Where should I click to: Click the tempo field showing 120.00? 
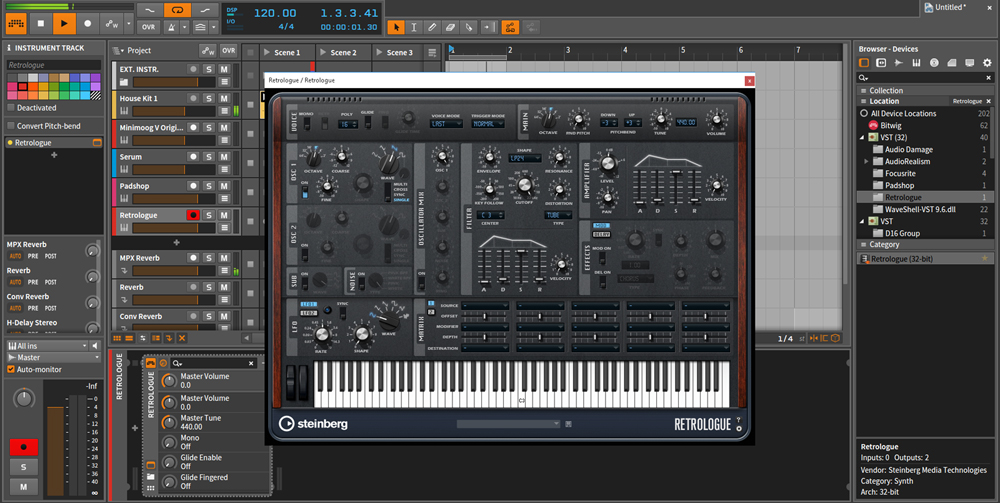274,13
